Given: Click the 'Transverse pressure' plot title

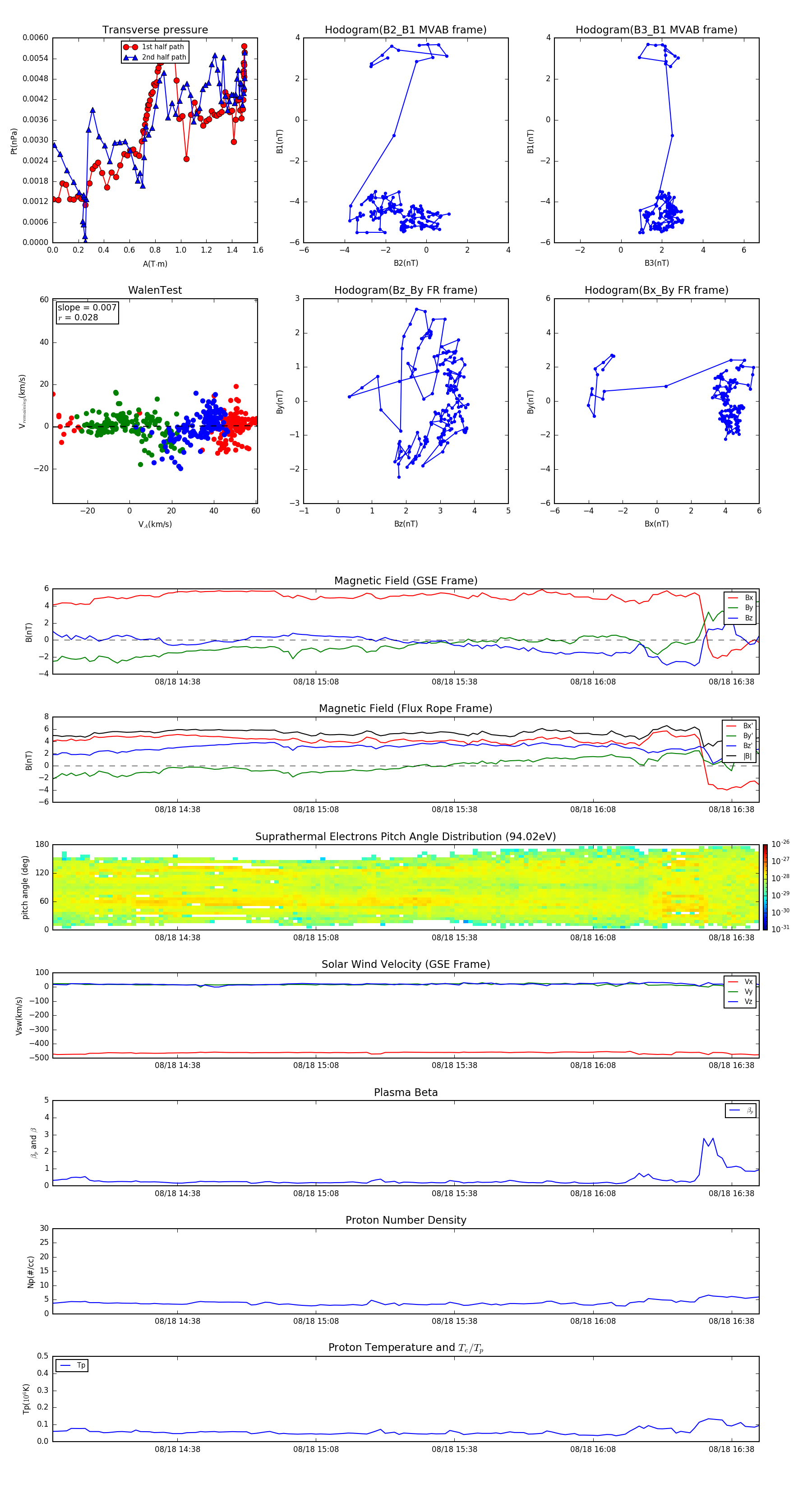Looking at the screenshot, I should tap(155, 30).
